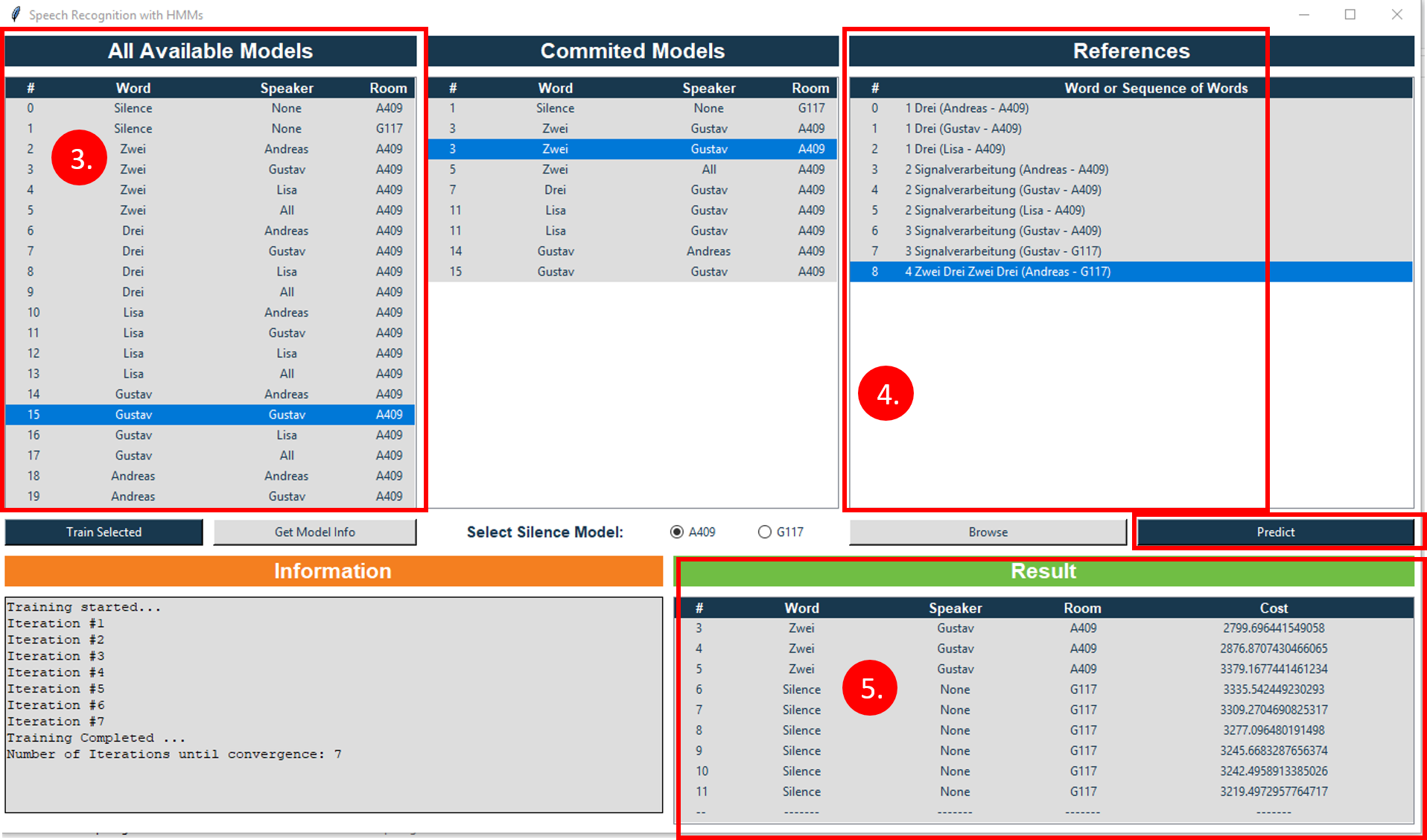The image size is (1427, 840).
Task: Select model 19 Andreas Gustav row
Action: 210,496
